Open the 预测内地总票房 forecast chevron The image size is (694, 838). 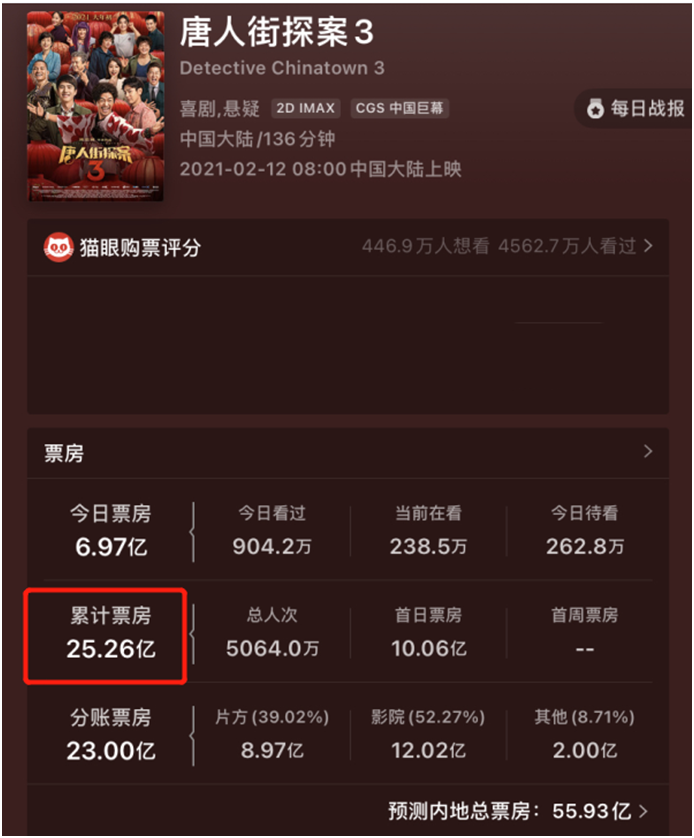pyautogui.click(x=643, y=811)
